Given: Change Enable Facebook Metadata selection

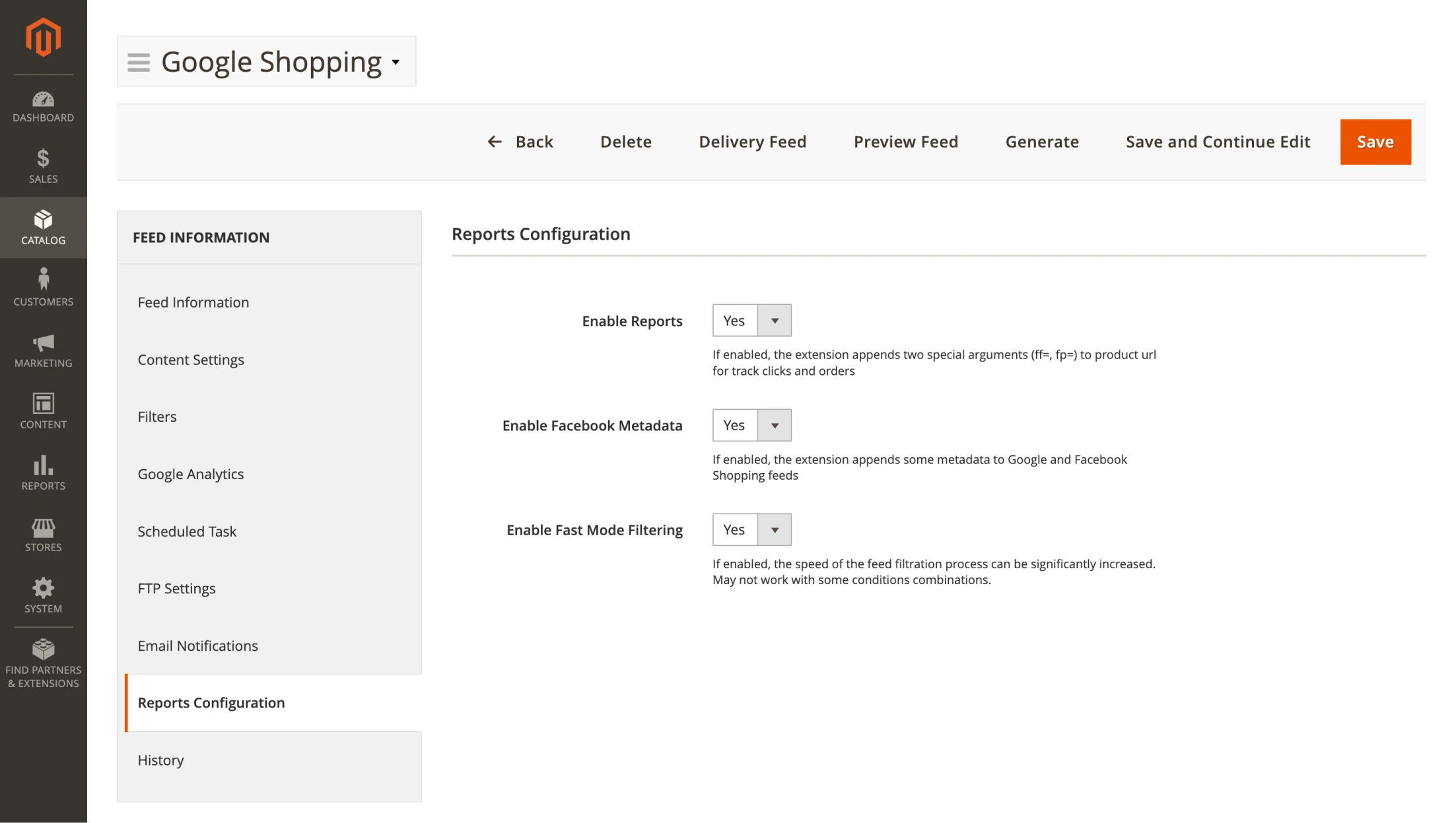Looking at the screenshot, I should [775, 425].
